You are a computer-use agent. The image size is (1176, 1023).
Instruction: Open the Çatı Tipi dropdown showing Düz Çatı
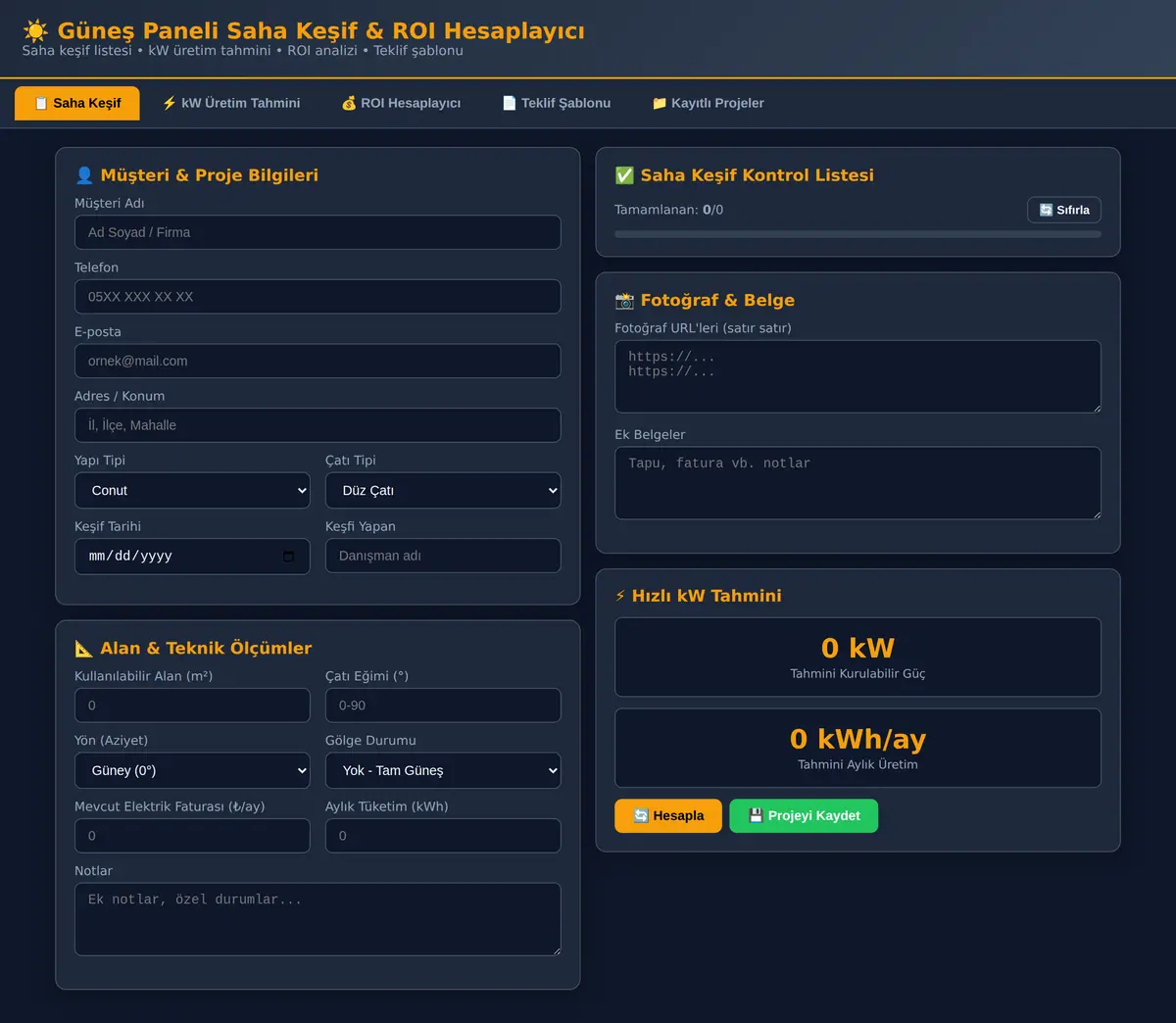(x=443, y=491)
